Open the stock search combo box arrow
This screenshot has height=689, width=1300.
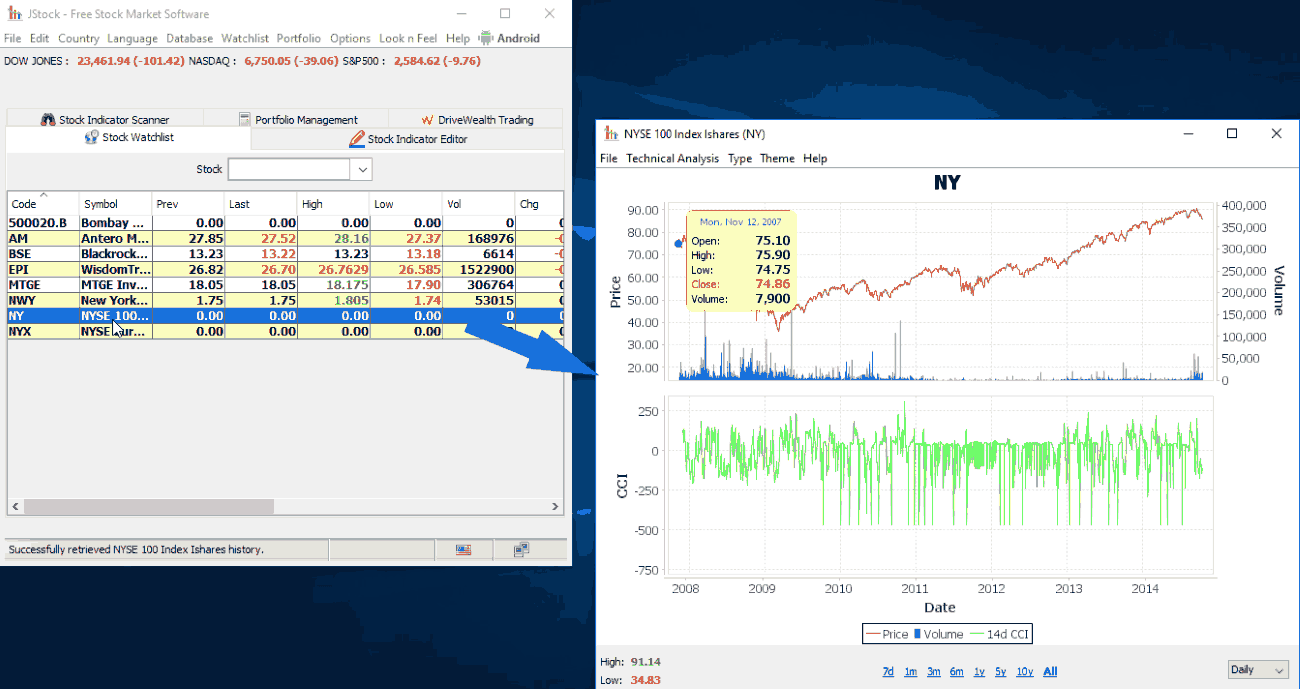(362, 170)
